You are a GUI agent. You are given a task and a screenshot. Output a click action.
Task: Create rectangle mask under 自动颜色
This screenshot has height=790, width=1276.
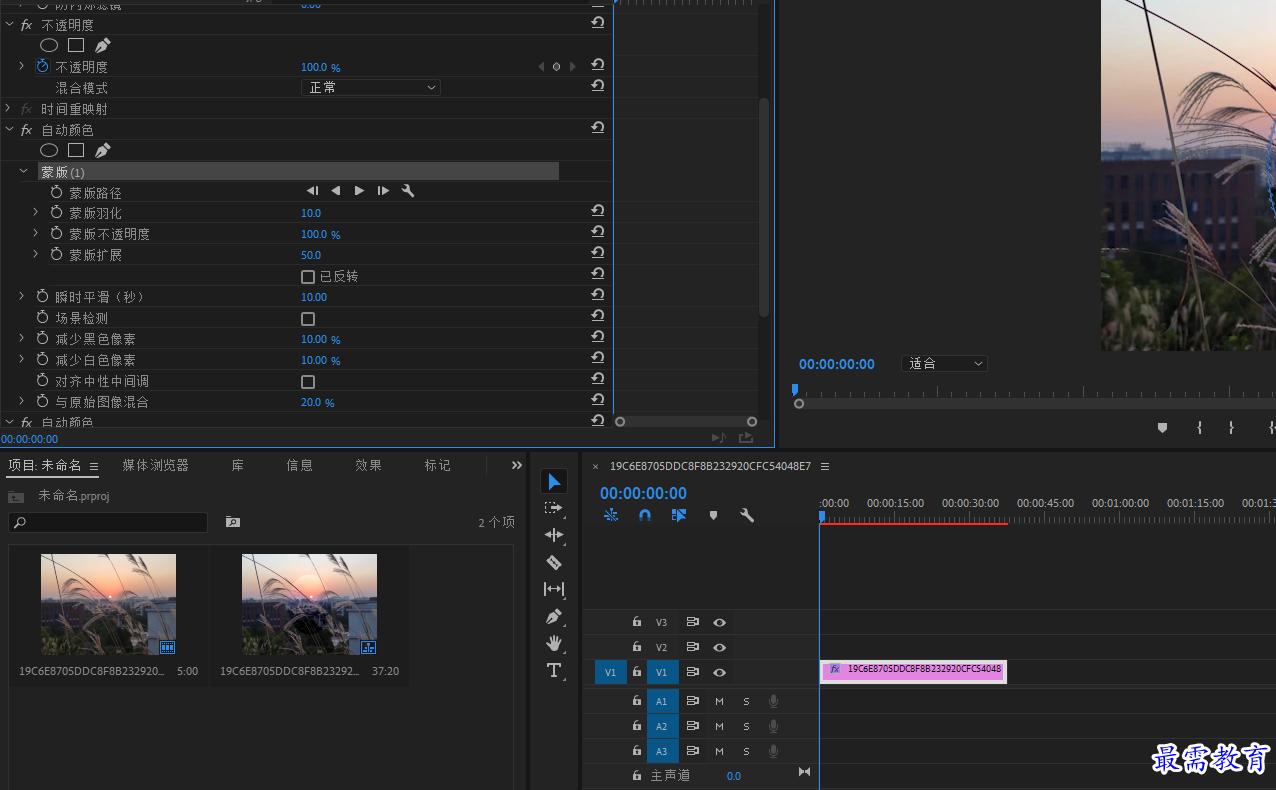pos(76,151)
